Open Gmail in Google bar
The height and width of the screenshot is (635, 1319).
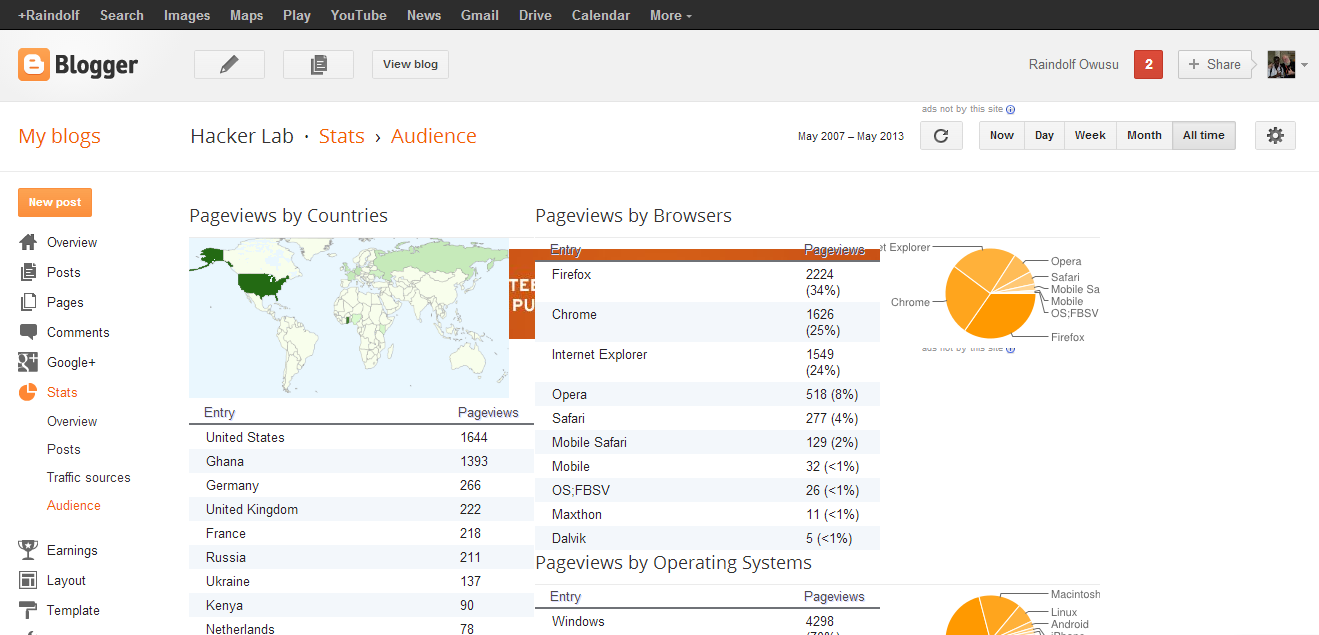pyautogui.click(x=480, y=15)
